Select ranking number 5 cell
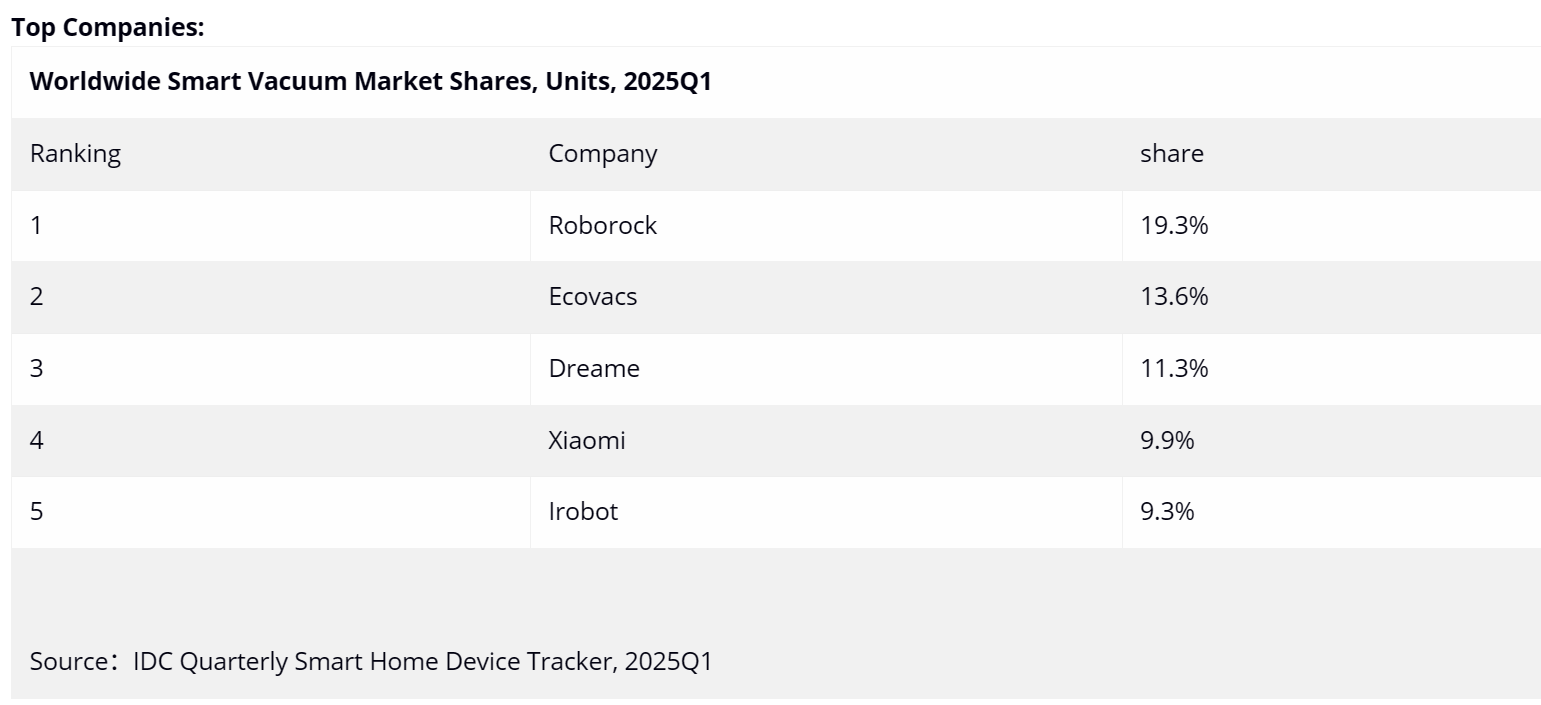The width and height of the screenshot is (1541, 705). coord(37,512)
